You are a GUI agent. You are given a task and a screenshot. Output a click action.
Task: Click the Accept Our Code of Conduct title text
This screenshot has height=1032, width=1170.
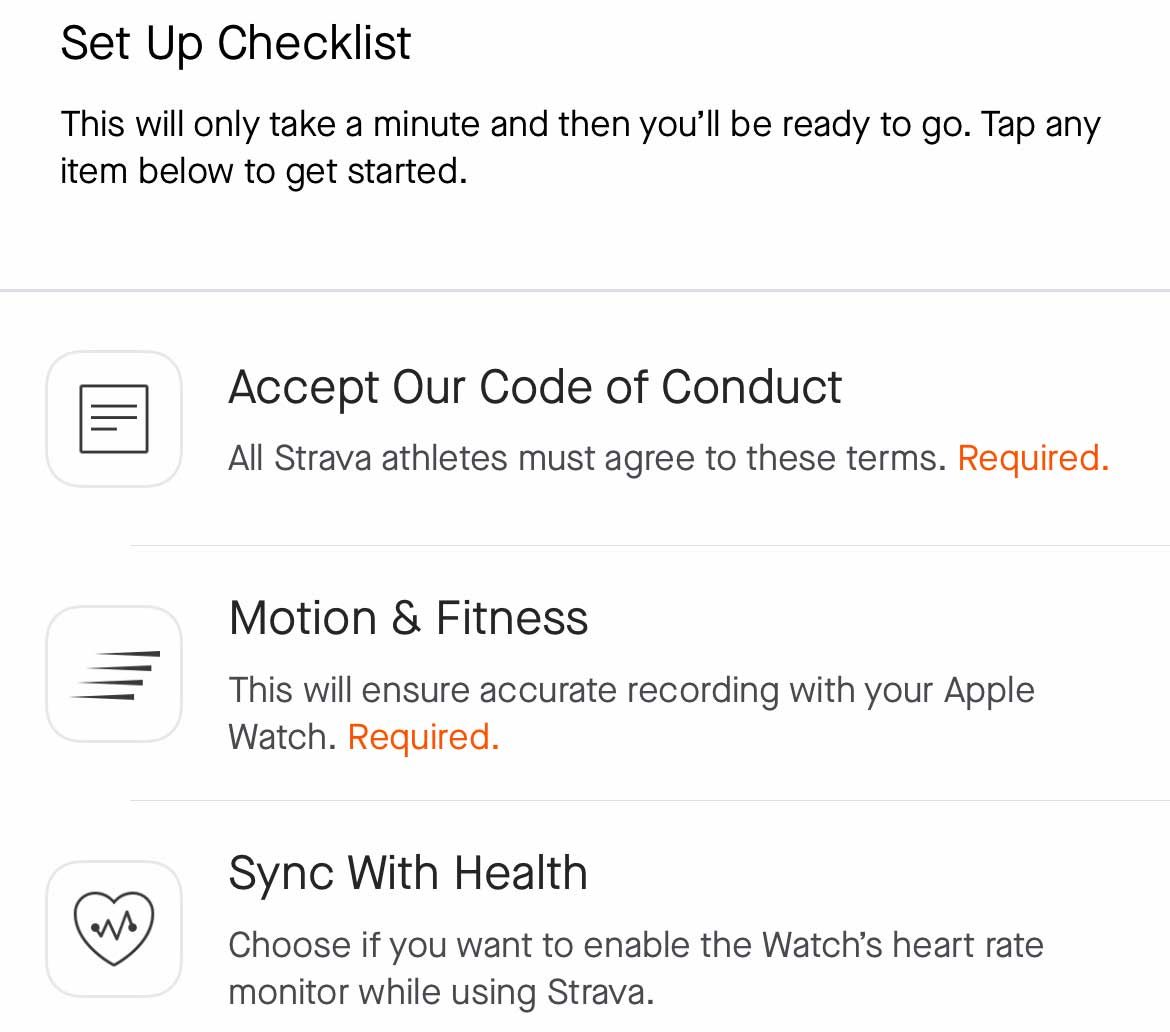coord(536,387)
